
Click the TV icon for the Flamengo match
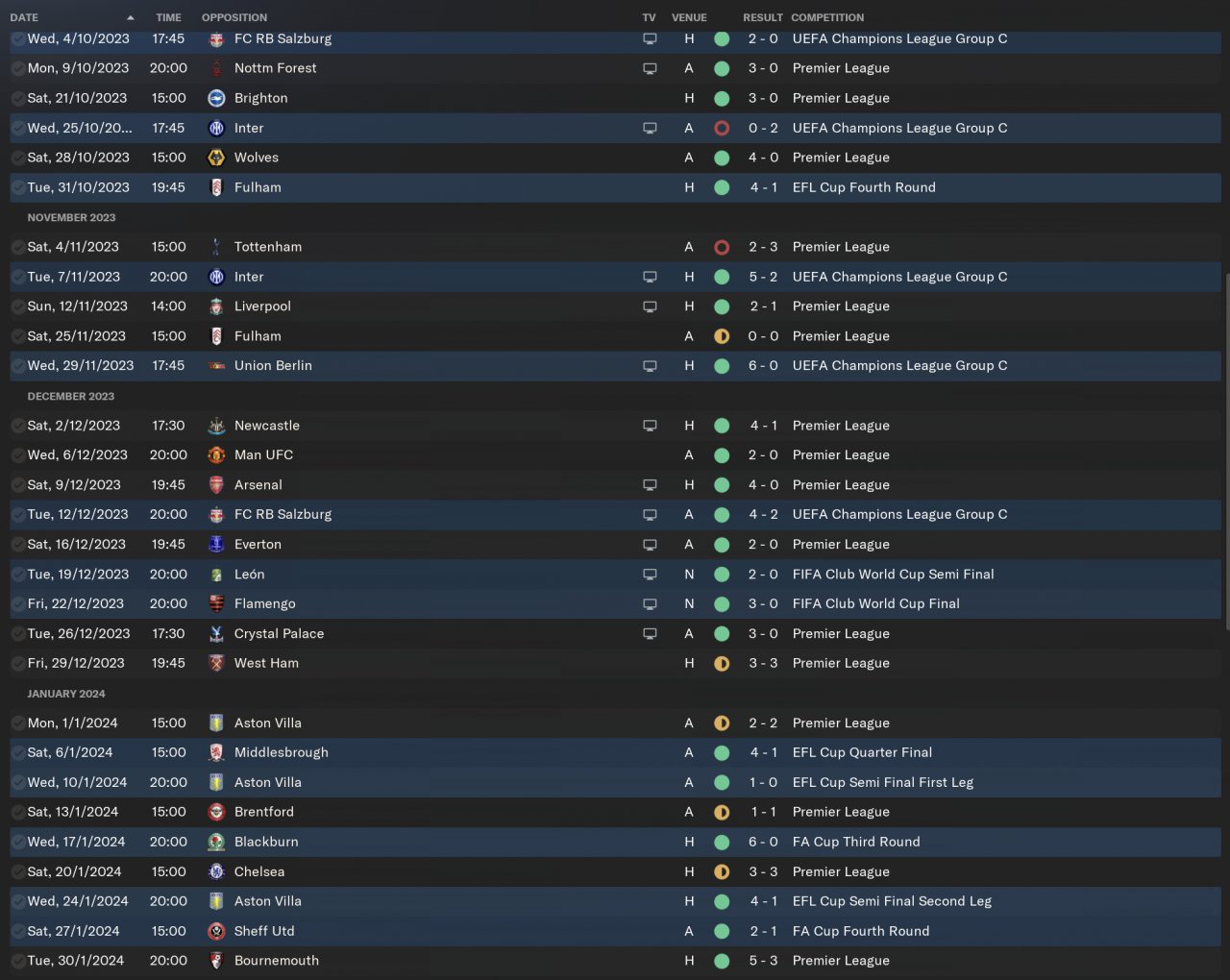[x=650, y=604]
